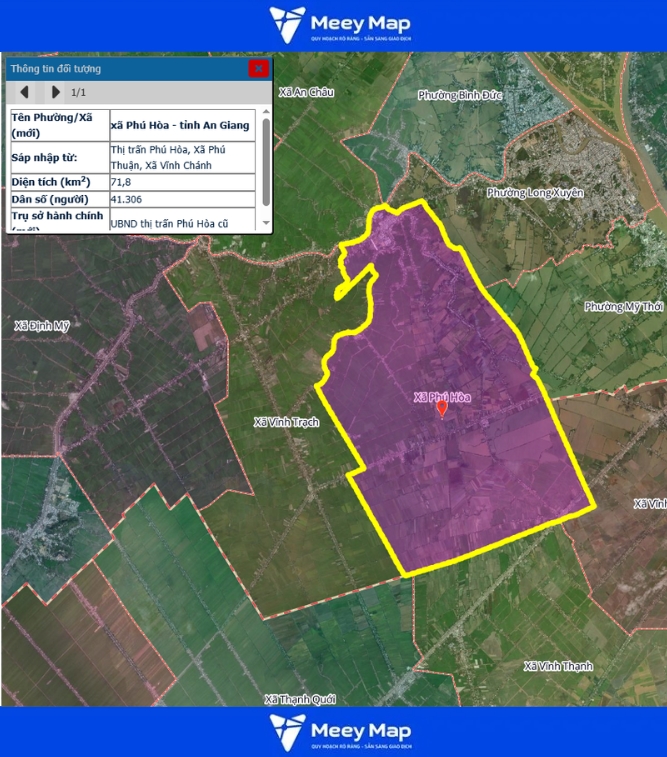This screenshot has width=667, height=757.
Task: Select Xã Định Mỹ on the map
Action: coord(42,326)
